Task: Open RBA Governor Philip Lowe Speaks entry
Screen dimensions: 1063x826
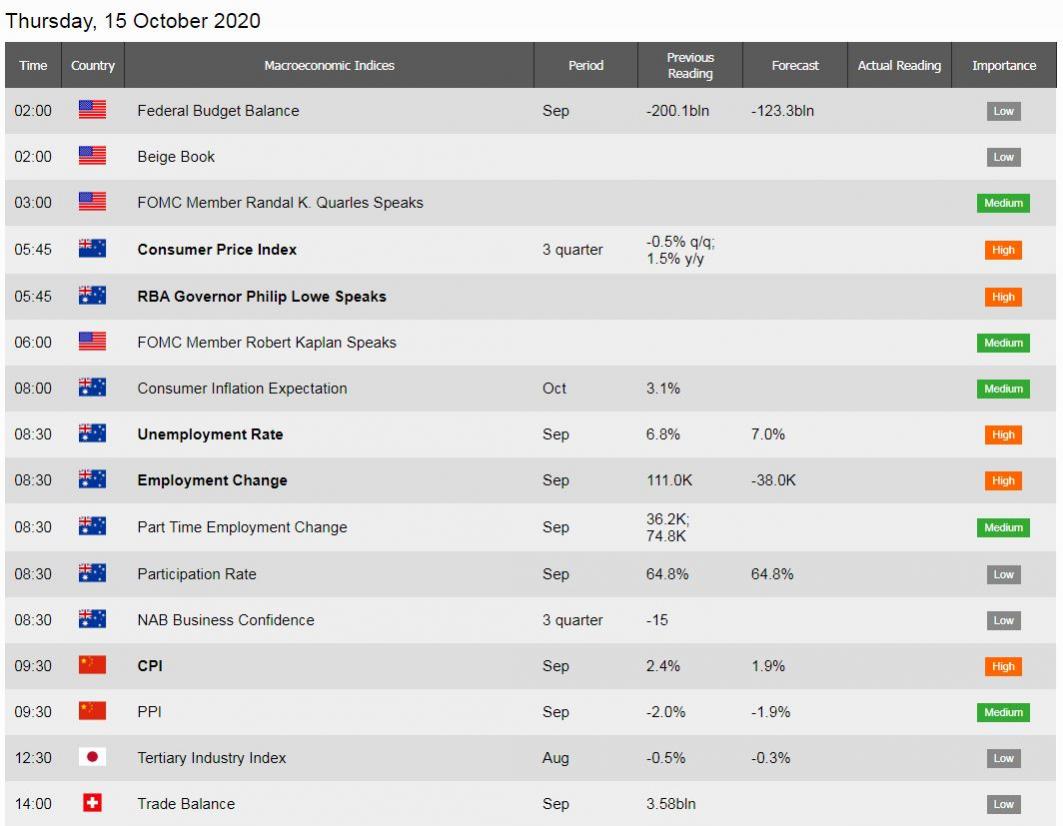Action: [x=262, y=296]
